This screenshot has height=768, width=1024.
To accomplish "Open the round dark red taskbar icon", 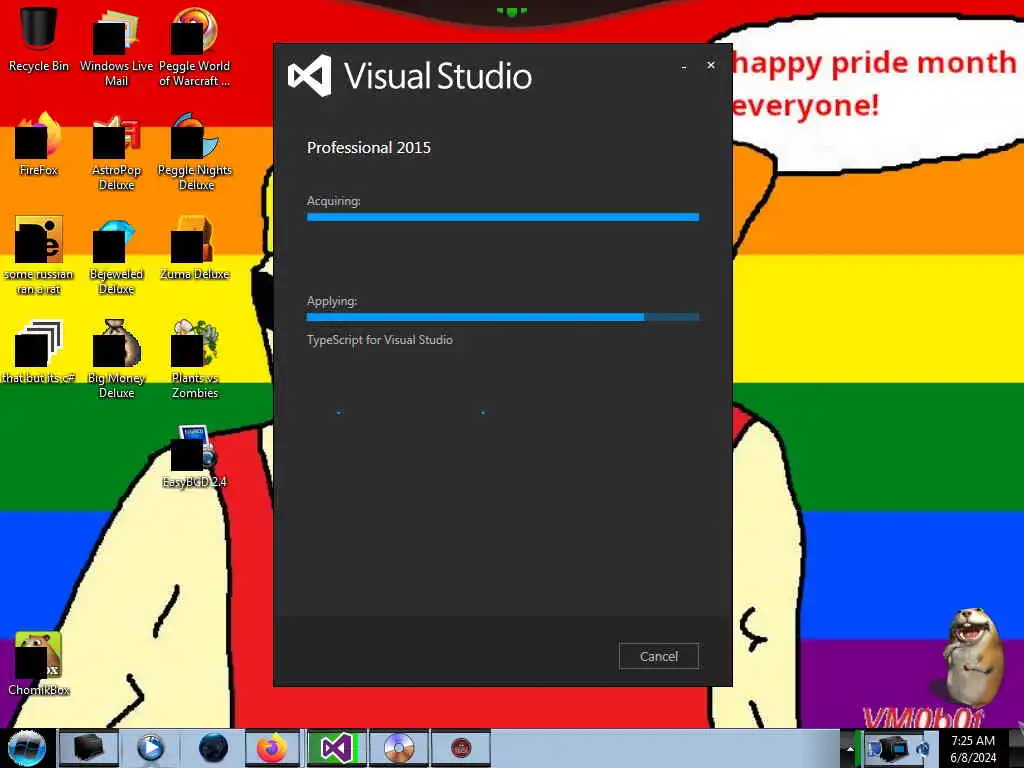I will pos(461,748).
